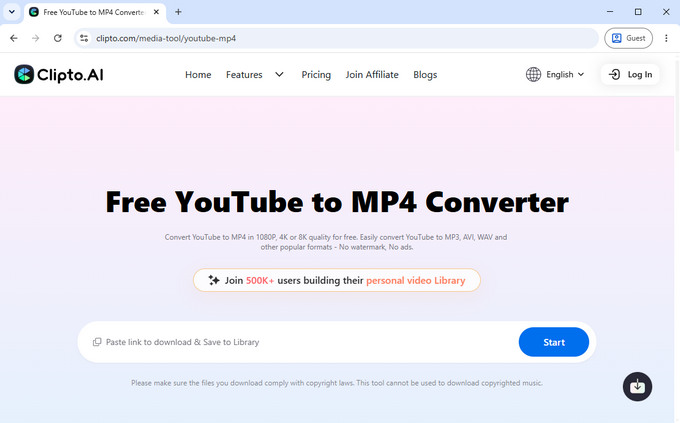This screenshot has width=680, height=423.
Task: Open the Guest profile button
Action: (628, 38)
